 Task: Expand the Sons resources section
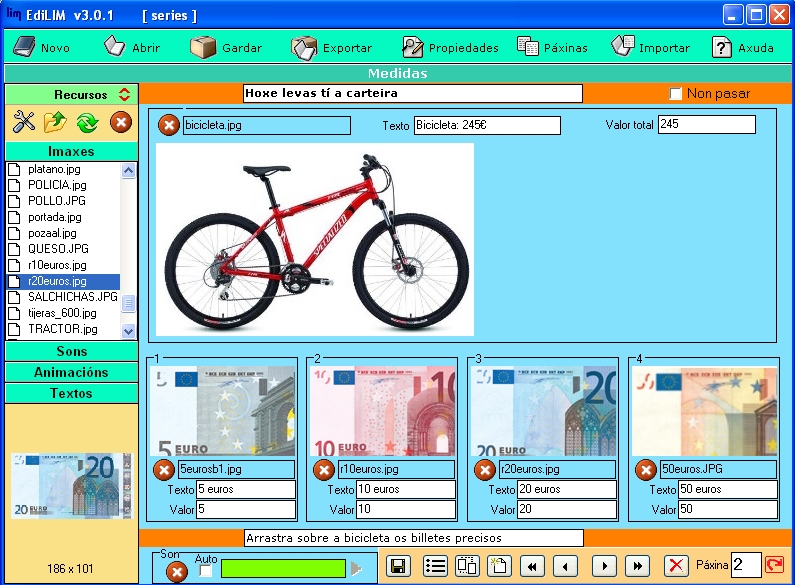click(71, 351)
